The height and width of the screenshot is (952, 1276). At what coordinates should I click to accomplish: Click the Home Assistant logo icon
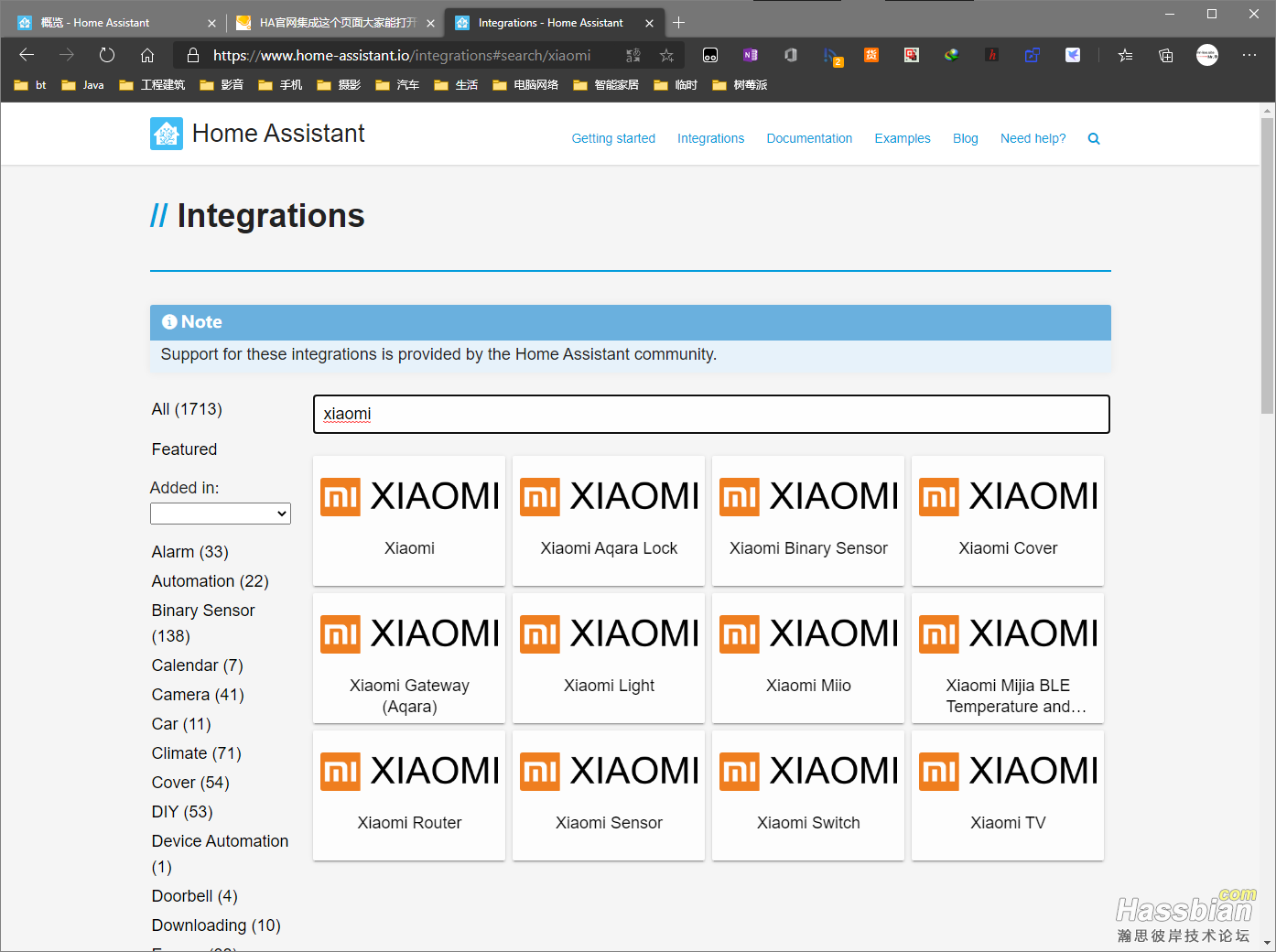point(167,134)
